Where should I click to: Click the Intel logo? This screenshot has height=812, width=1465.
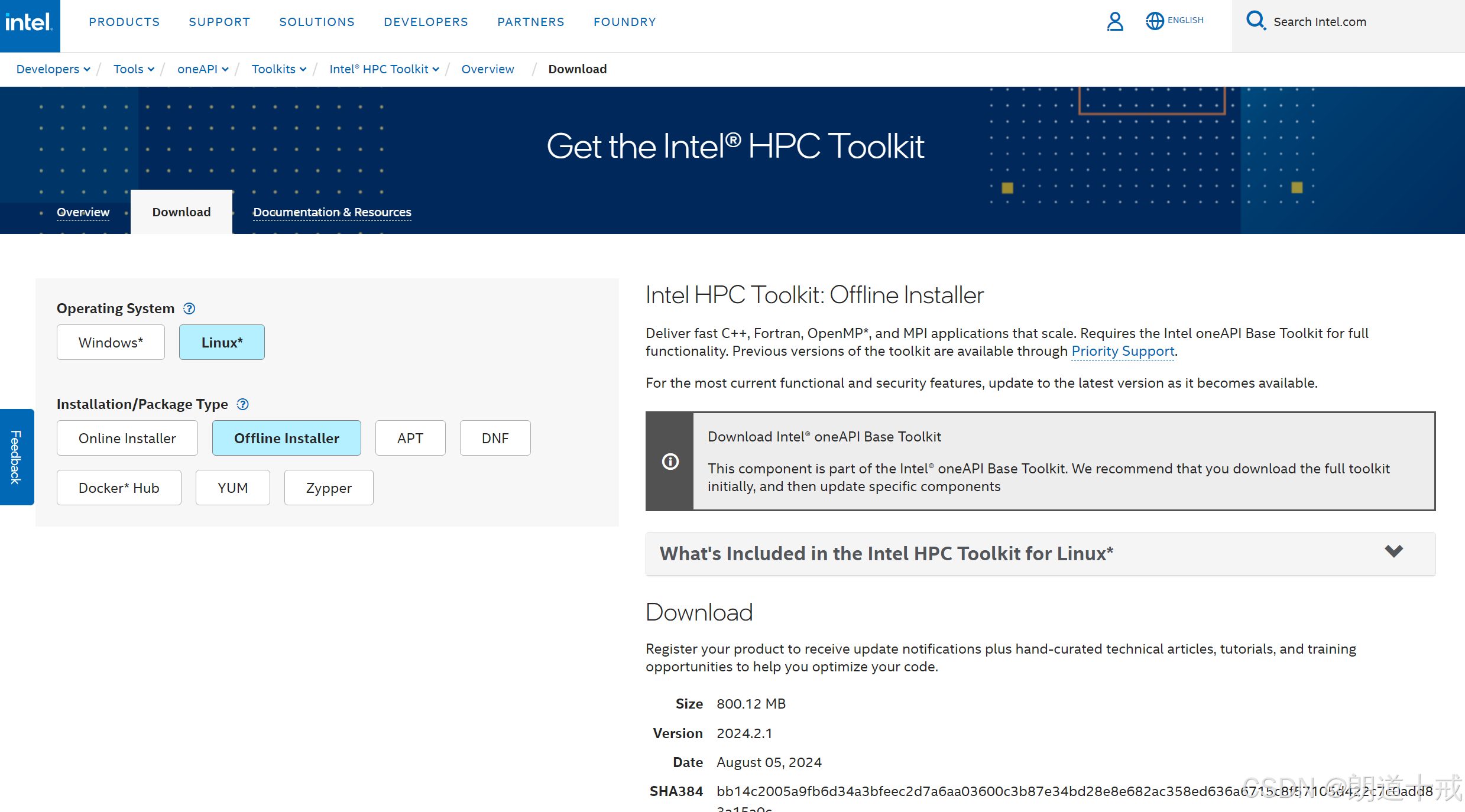click(30, 25)
